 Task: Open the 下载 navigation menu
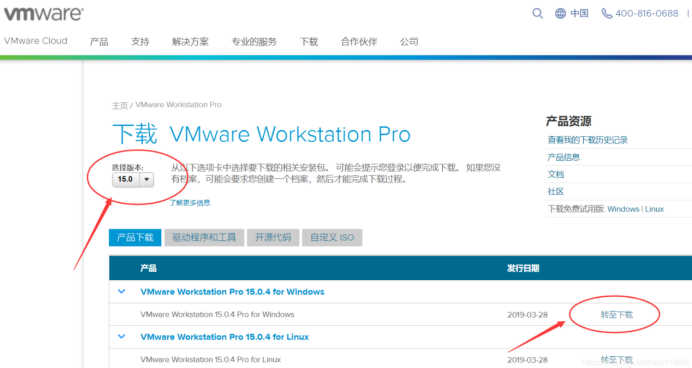(x=309, y=41)
